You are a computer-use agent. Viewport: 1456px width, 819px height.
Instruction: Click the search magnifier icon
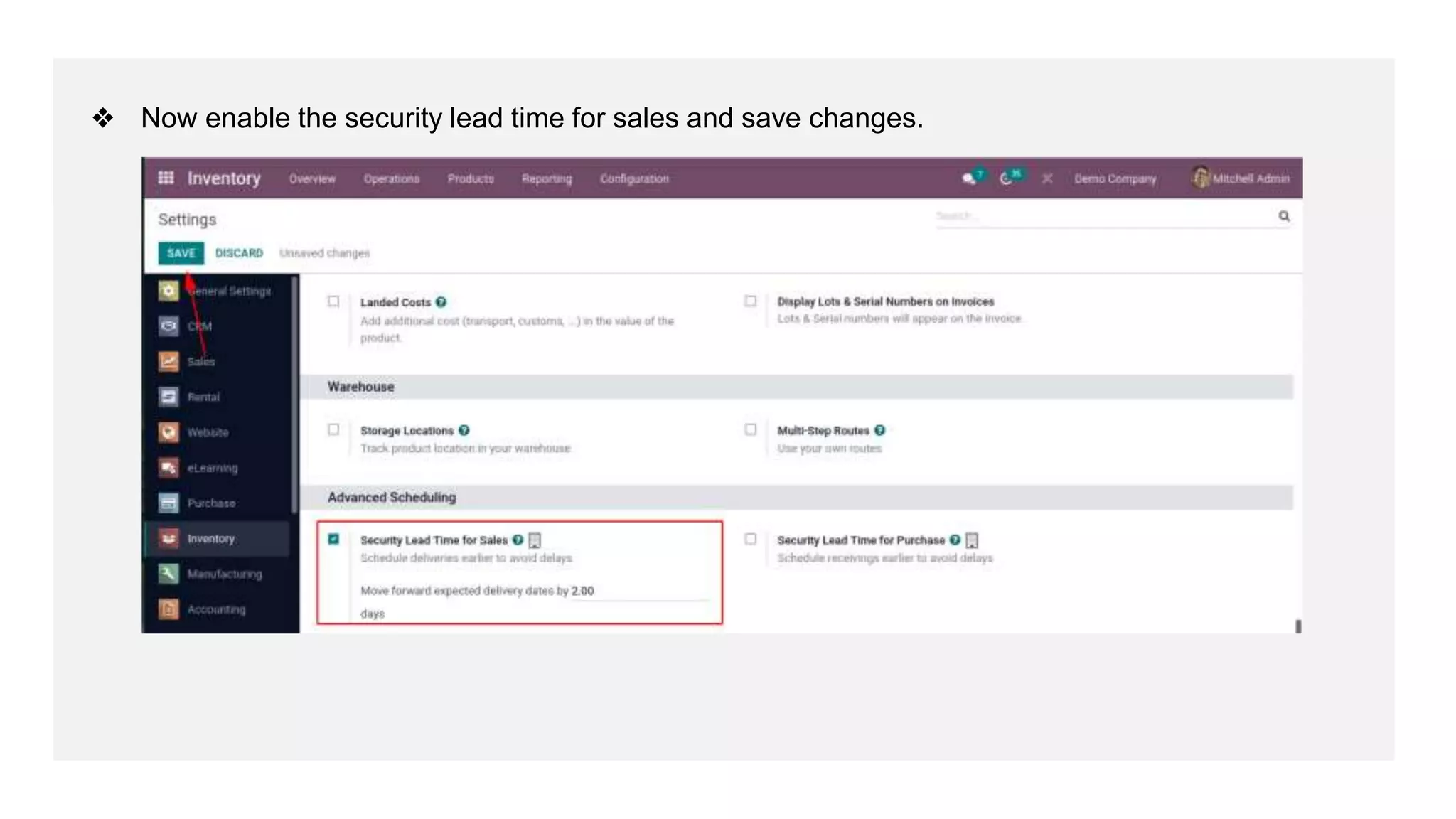tap(1284, 216)
